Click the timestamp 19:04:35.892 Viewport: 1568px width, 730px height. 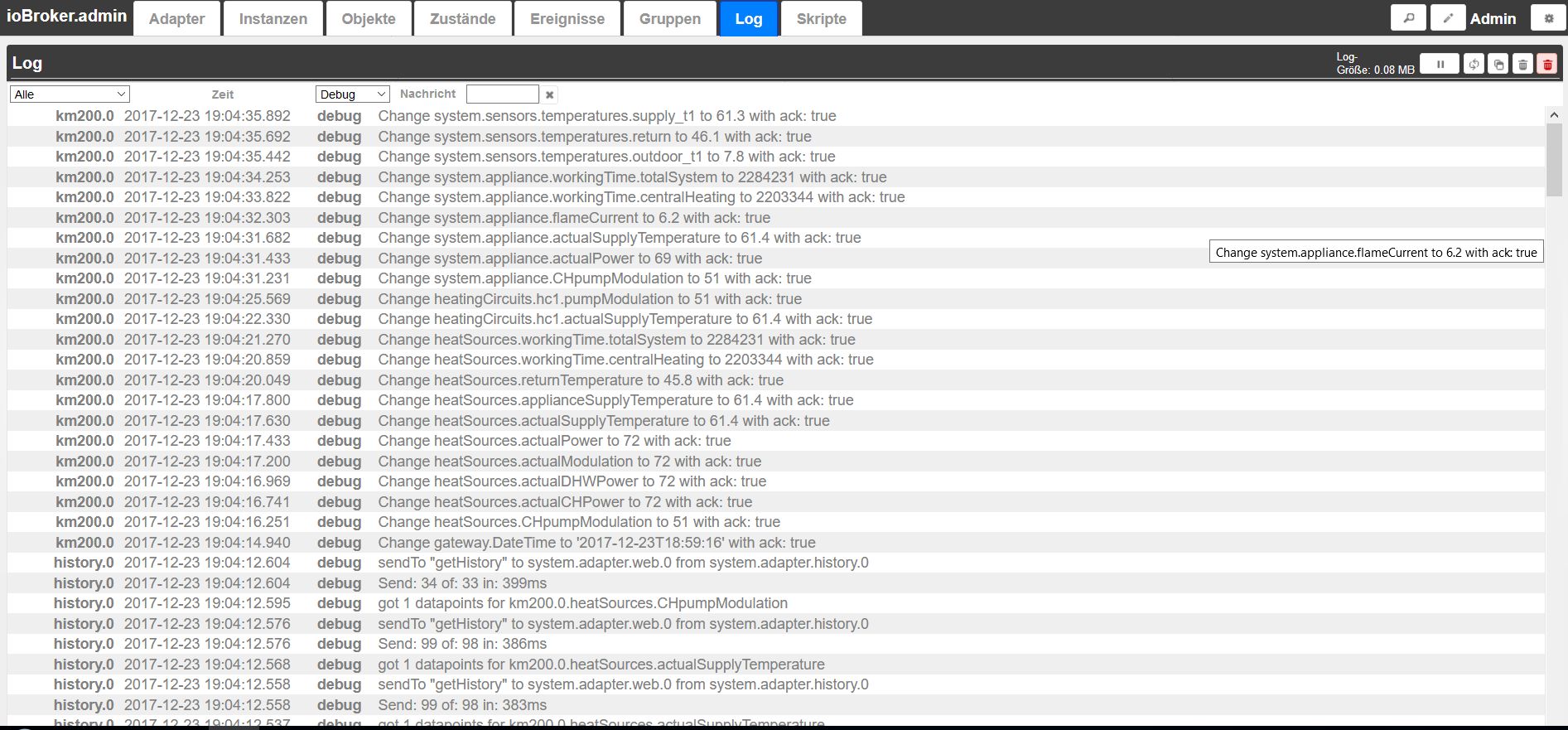point(207,116)
